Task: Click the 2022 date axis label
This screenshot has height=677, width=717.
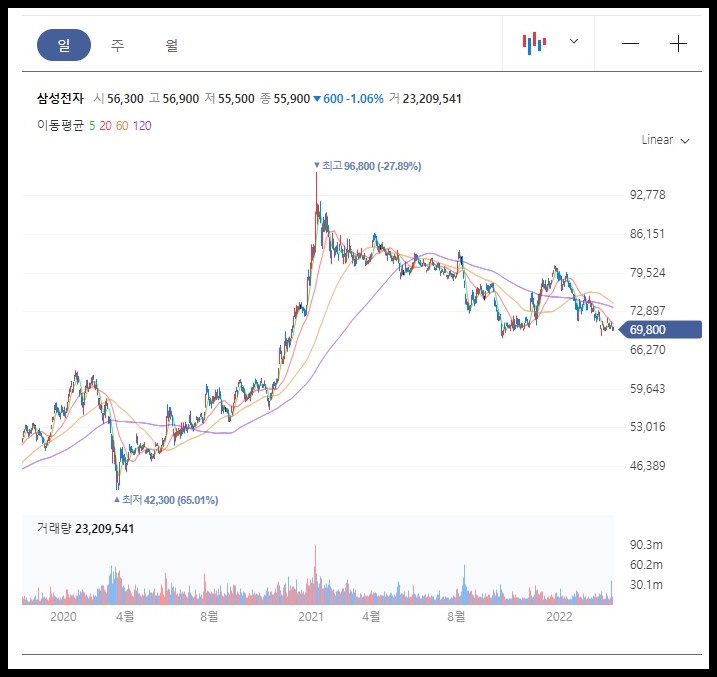Action: click(x=559, y=617)
